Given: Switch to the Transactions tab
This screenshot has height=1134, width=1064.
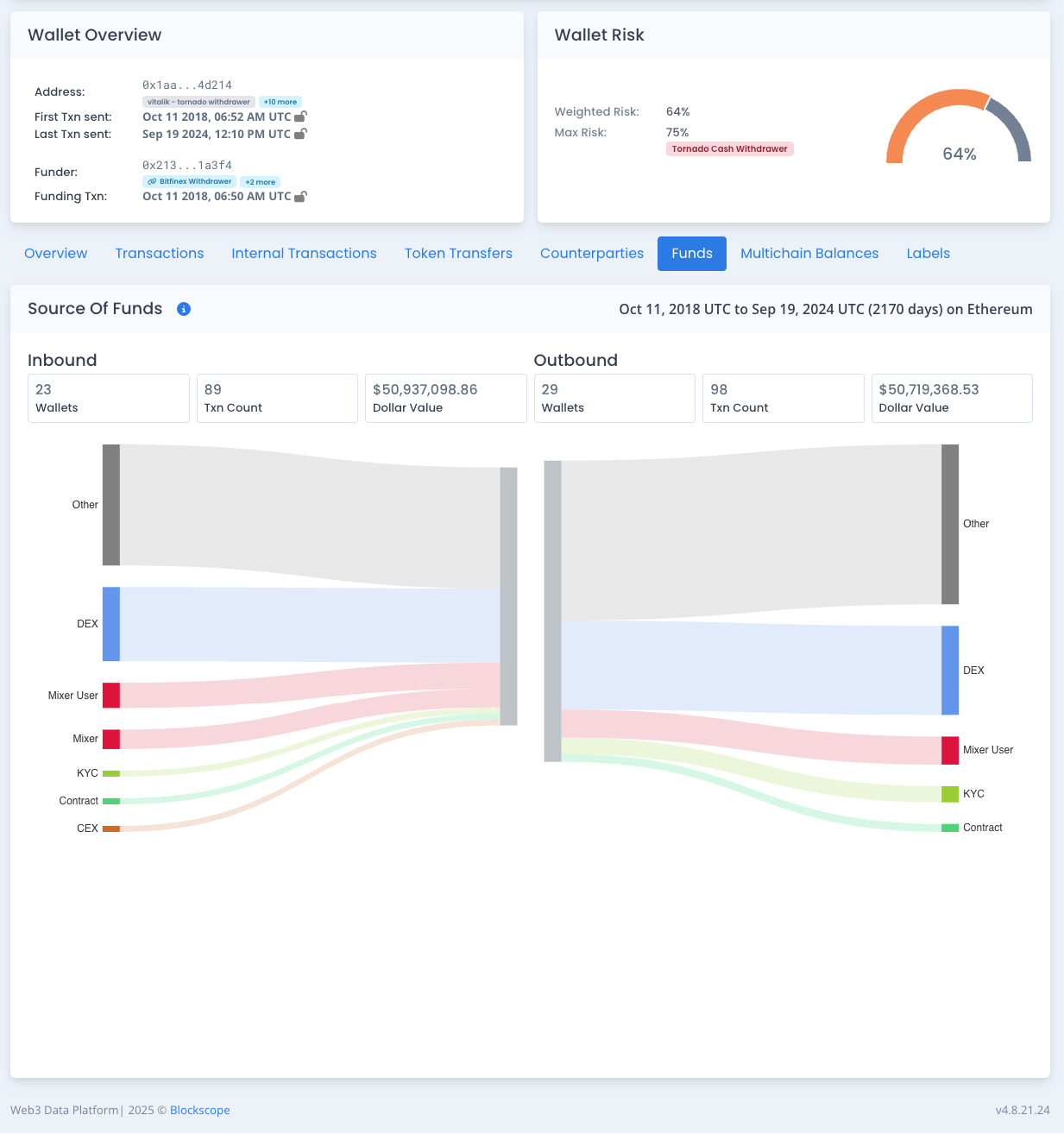Looking at the screenshot, I should tap(160, 254).
